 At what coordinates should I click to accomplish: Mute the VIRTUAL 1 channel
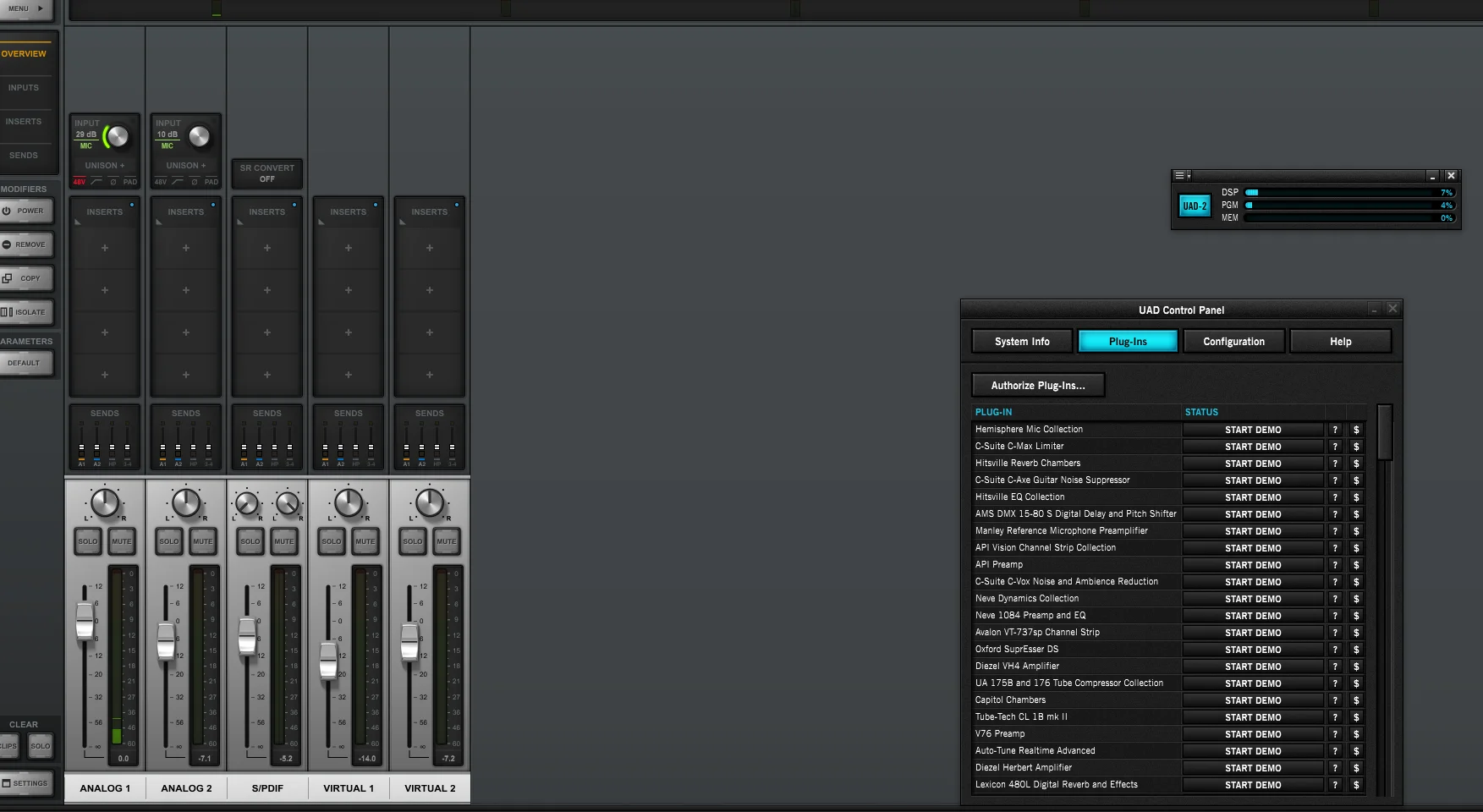point(365,541)
